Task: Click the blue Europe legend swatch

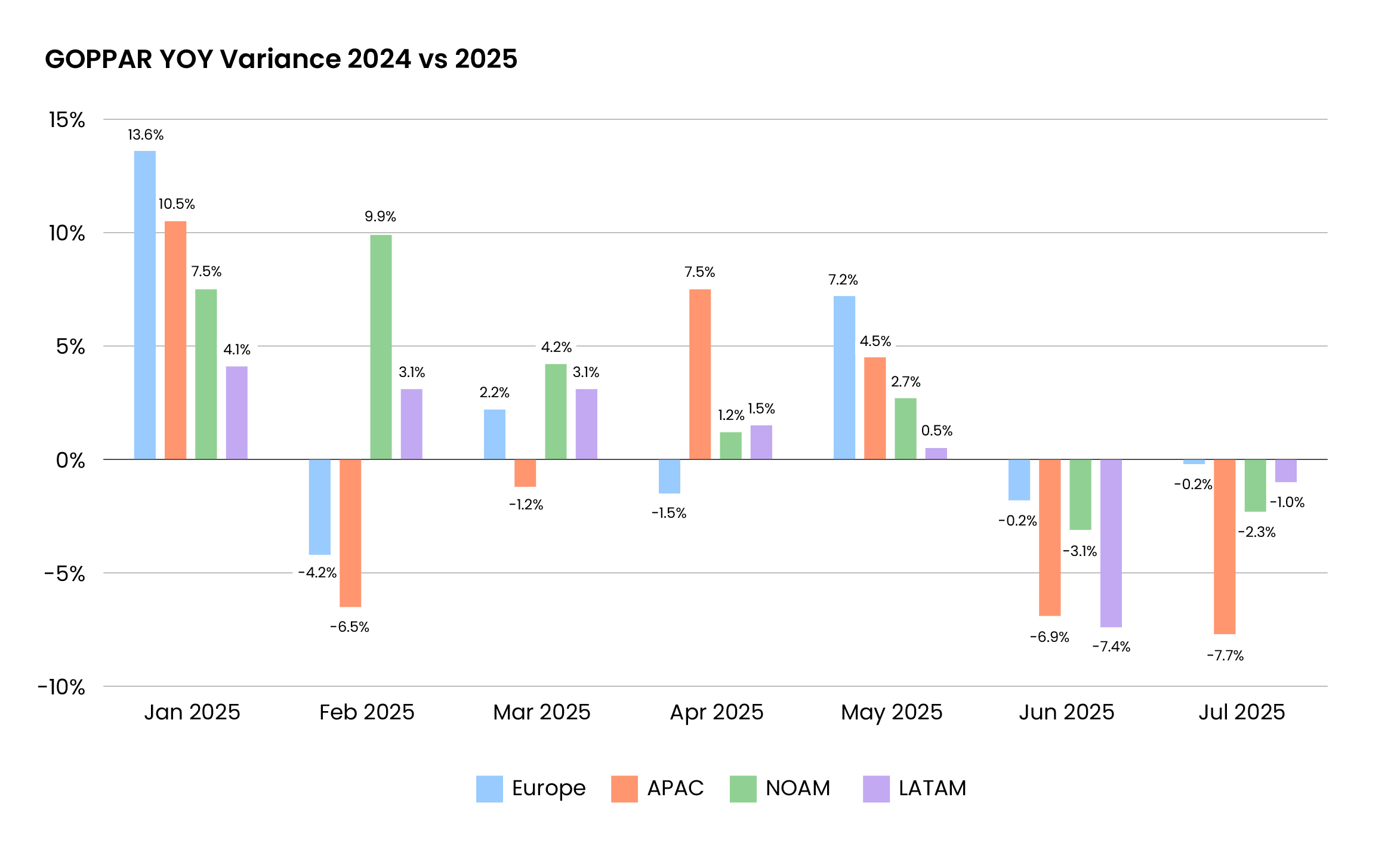Action: (x=489, y=789)
